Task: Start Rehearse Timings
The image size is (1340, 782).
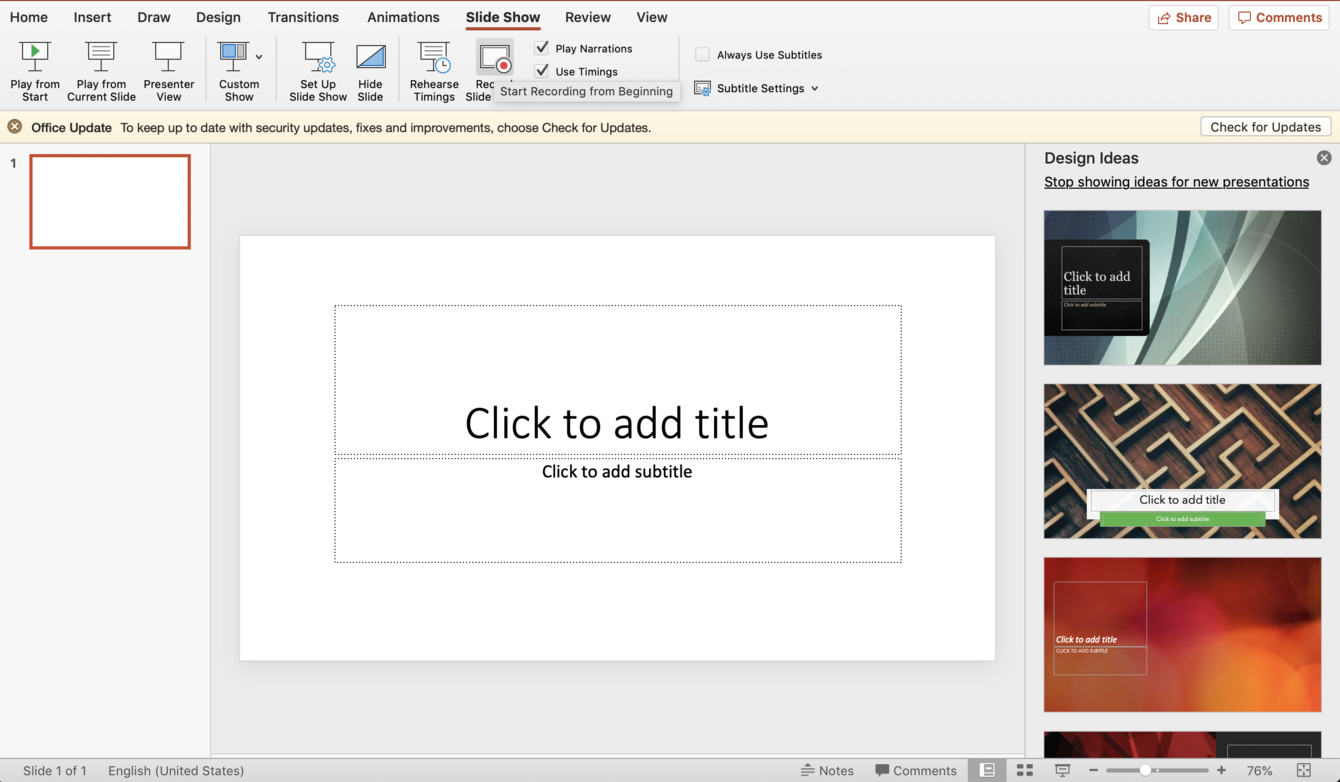Action: (434, 58)
